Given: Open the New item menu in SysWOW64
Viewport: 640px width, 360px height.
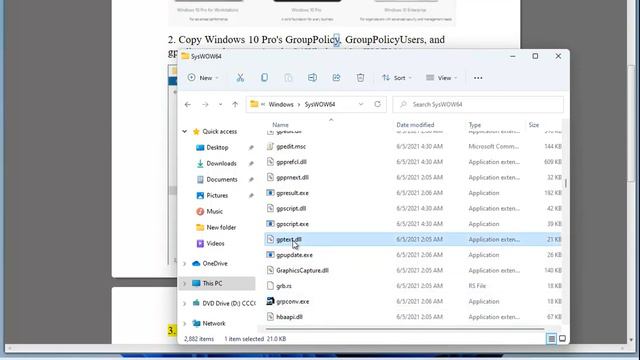Looking at the screenshot, I should tap(203, 78).
